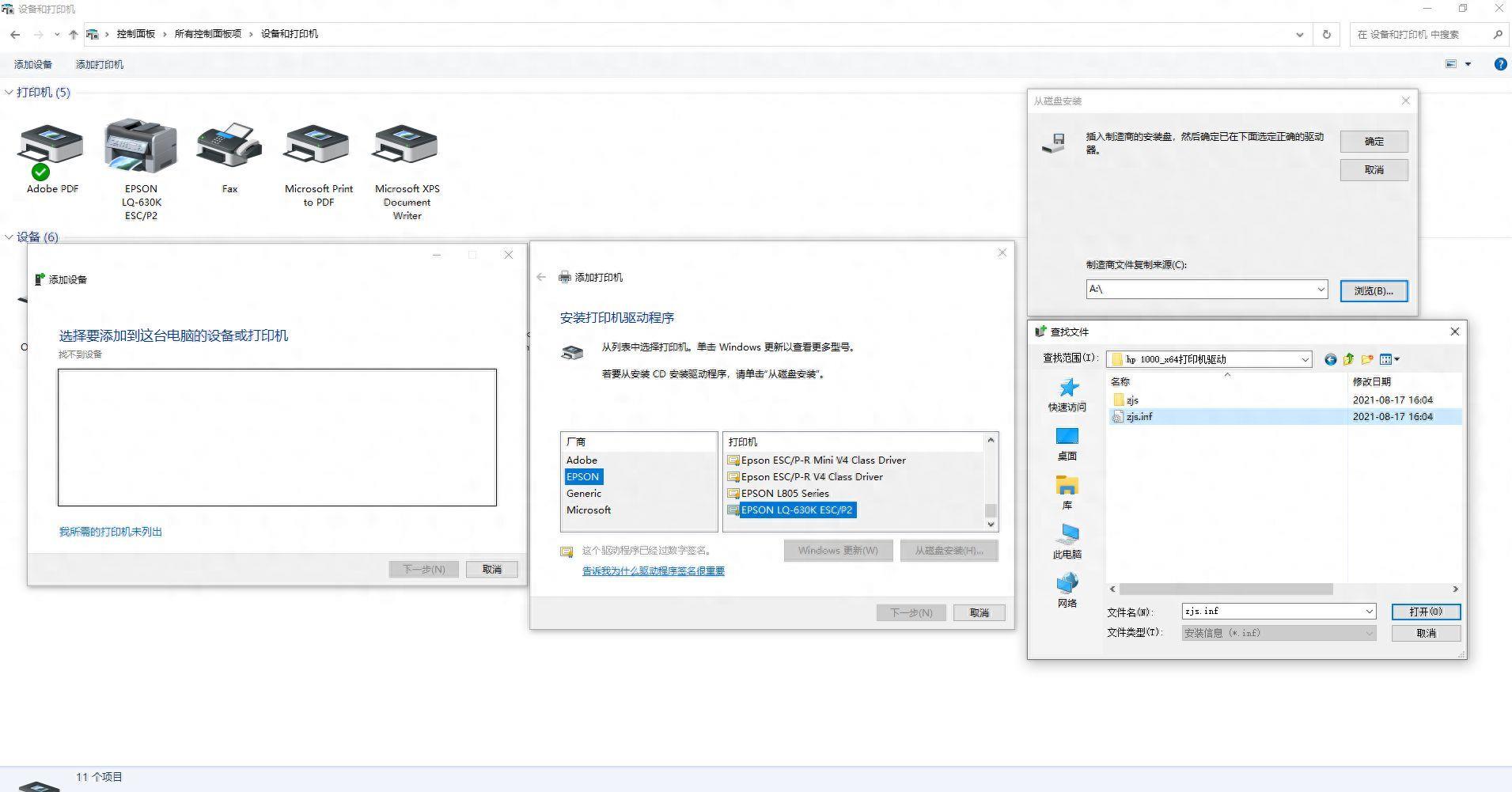Open Desktop (桌面) location in file dialog
The height and width of the screenshot is (792, 1512).
click(x=1067, y=444)
